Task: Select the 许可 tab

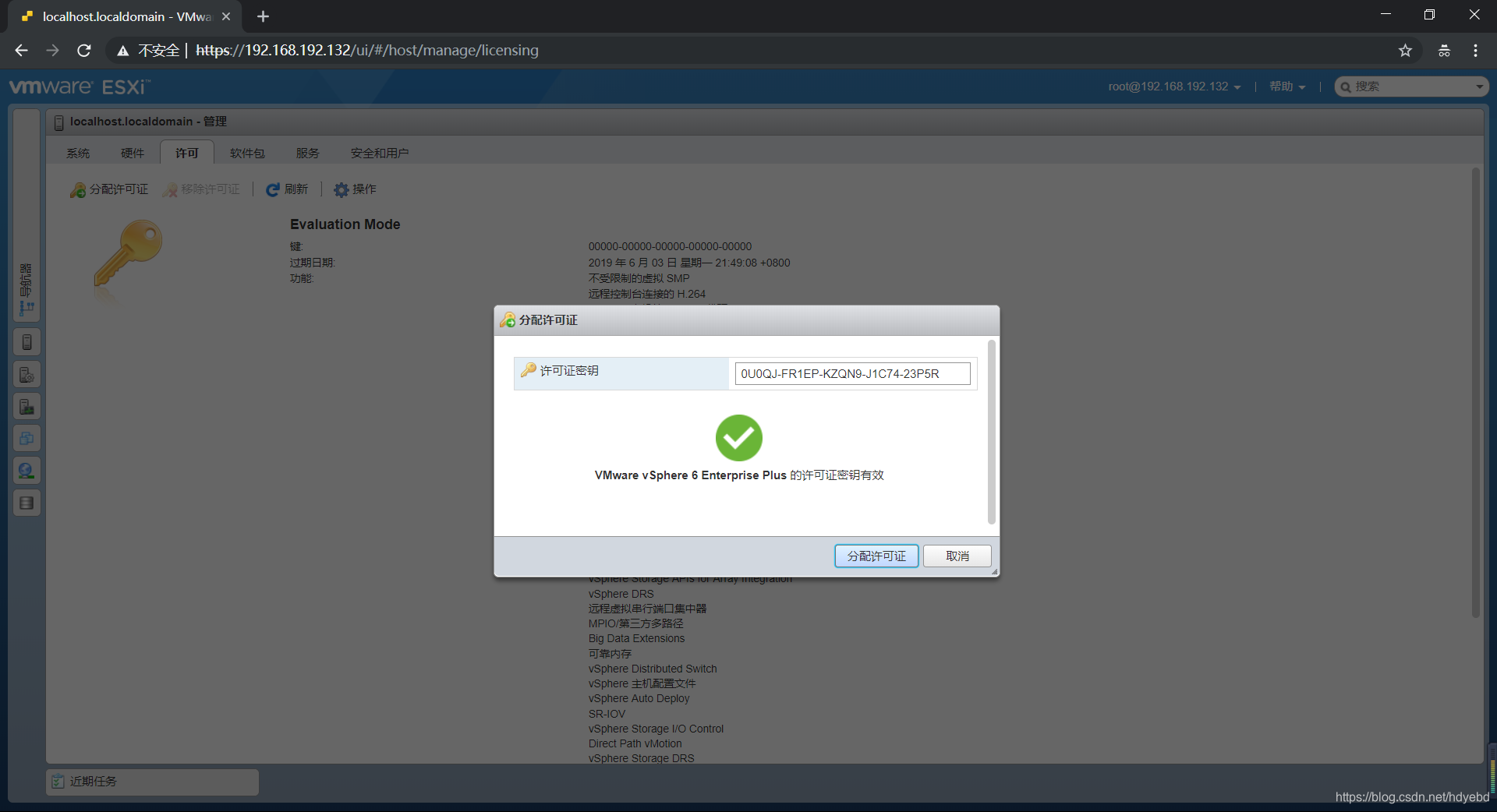Action: click(187, 153)
